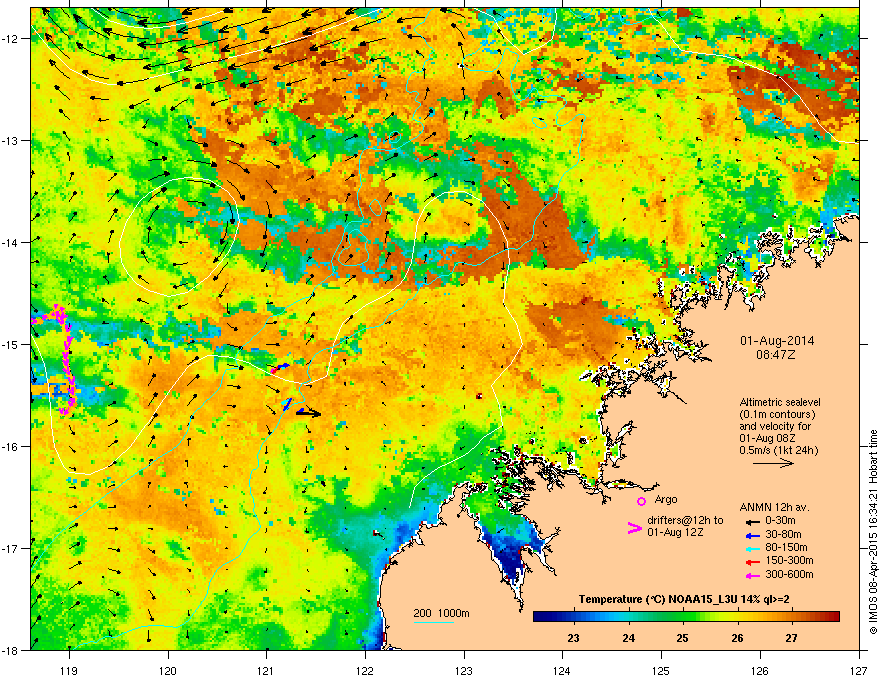Image resolution: width=880 pixels, height=680 pixels.
Task: Click the colorbar value 25
Action: (682, 638)
